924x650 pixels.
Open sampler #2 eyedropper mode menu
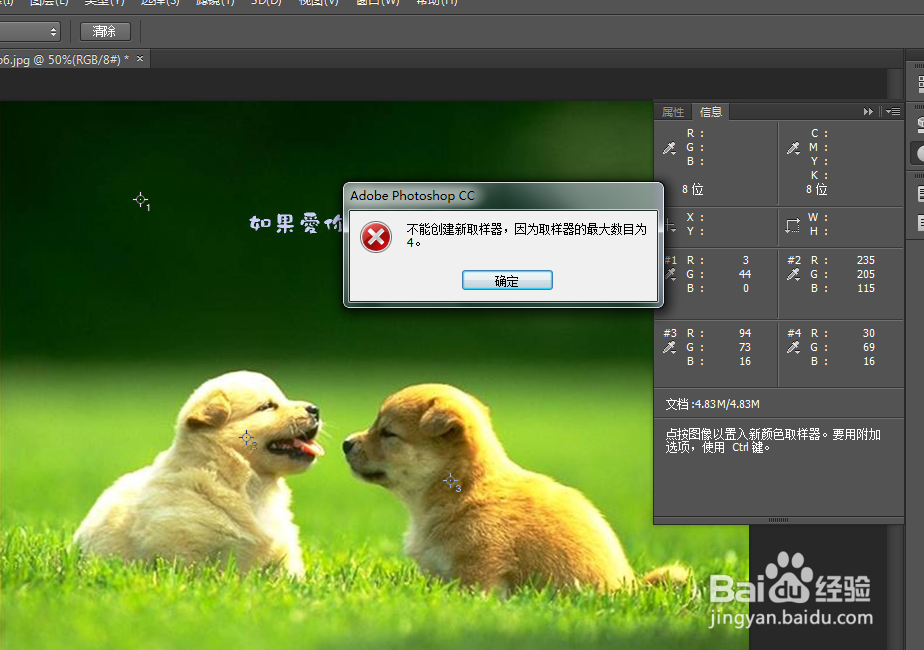click(794, 274)
